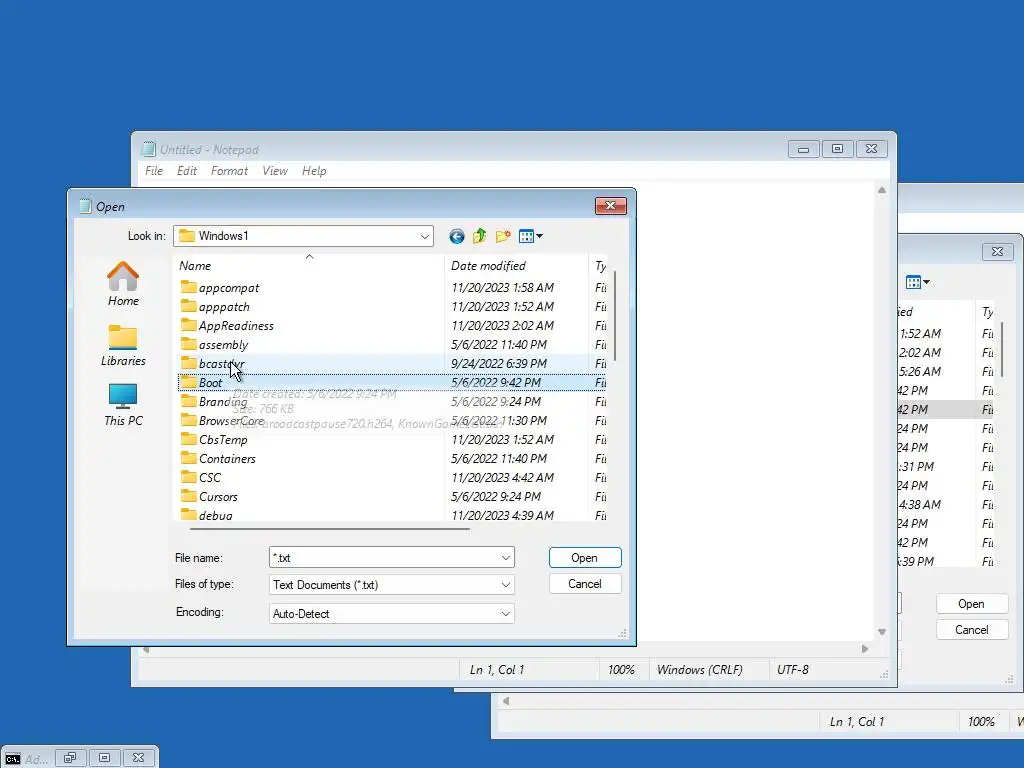Click the AppReadiness folder icon

point(189,325)
